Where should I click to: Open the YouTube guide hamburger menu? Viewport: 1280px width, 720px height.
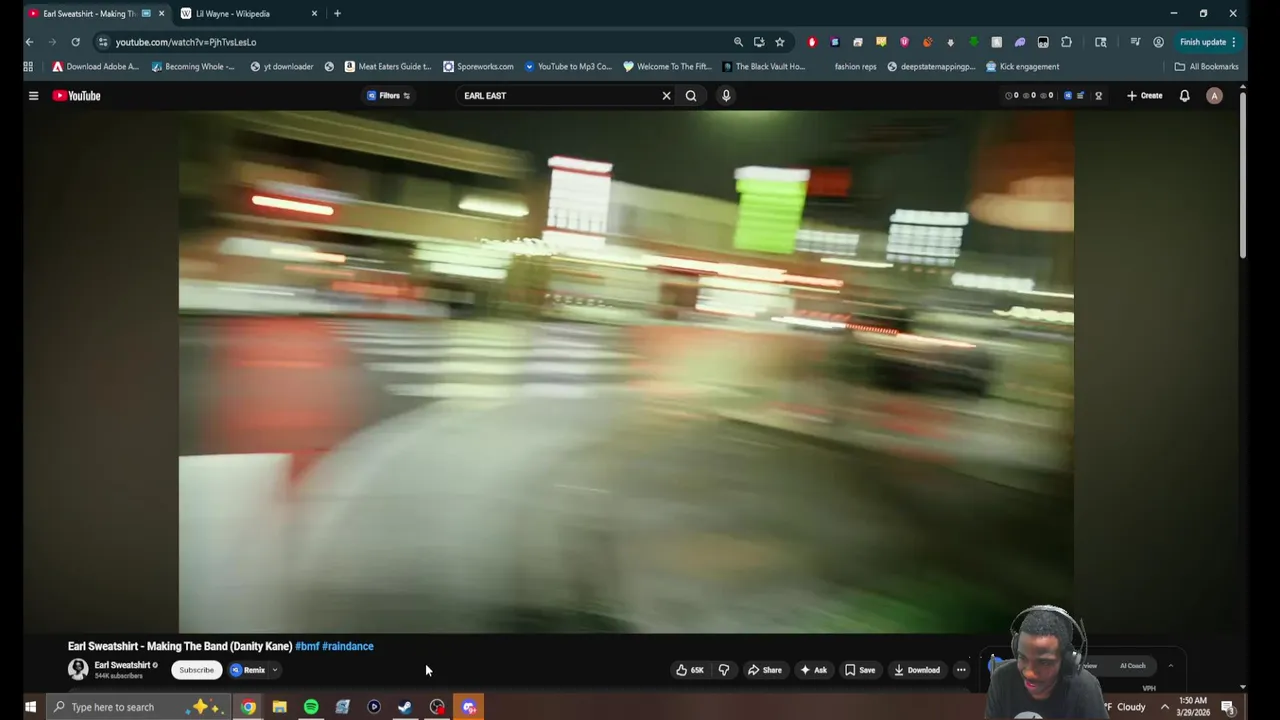(33, 96)
